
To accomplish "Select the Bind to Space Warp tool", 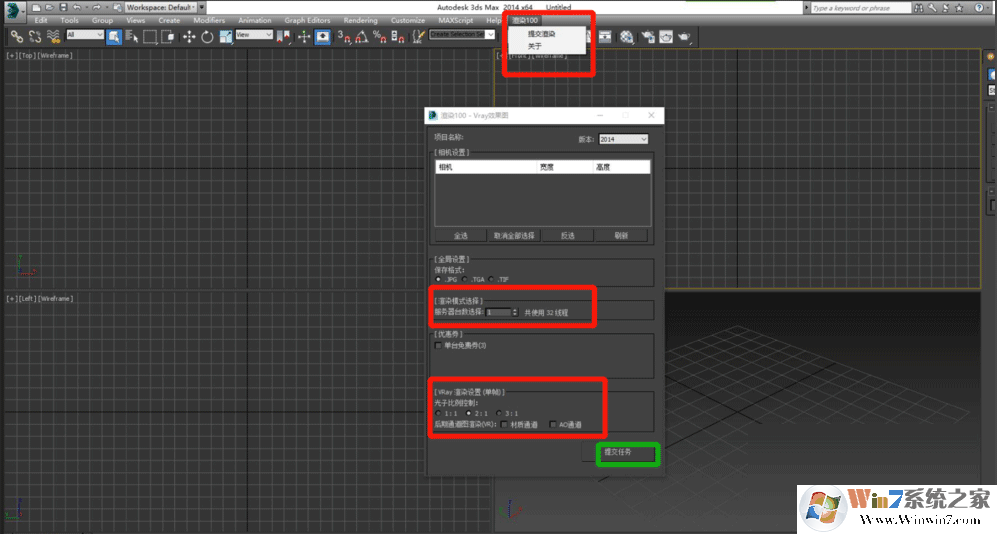I will pyautogui.click(x=53, y=37).
